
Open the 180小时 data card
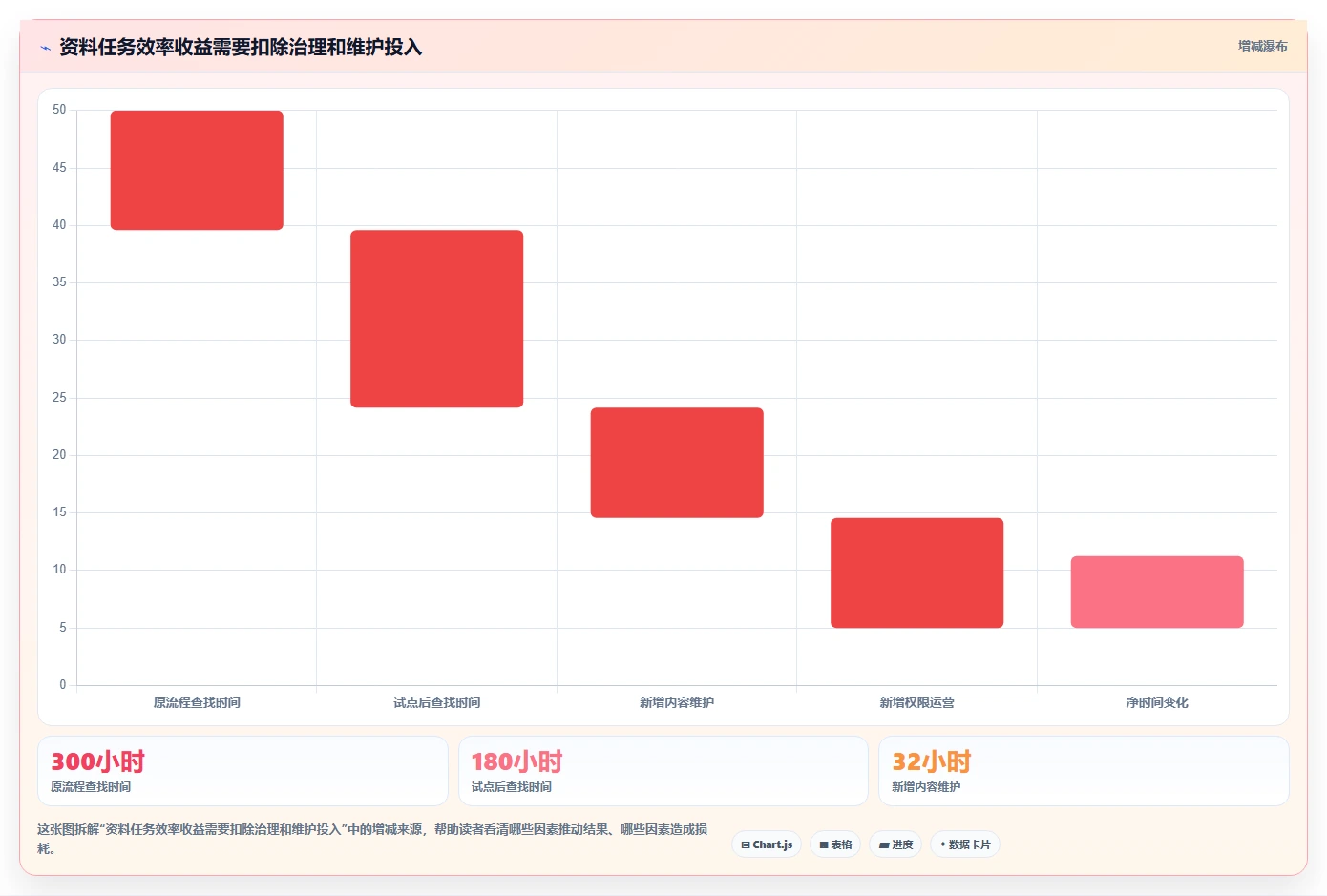[663, 771]
